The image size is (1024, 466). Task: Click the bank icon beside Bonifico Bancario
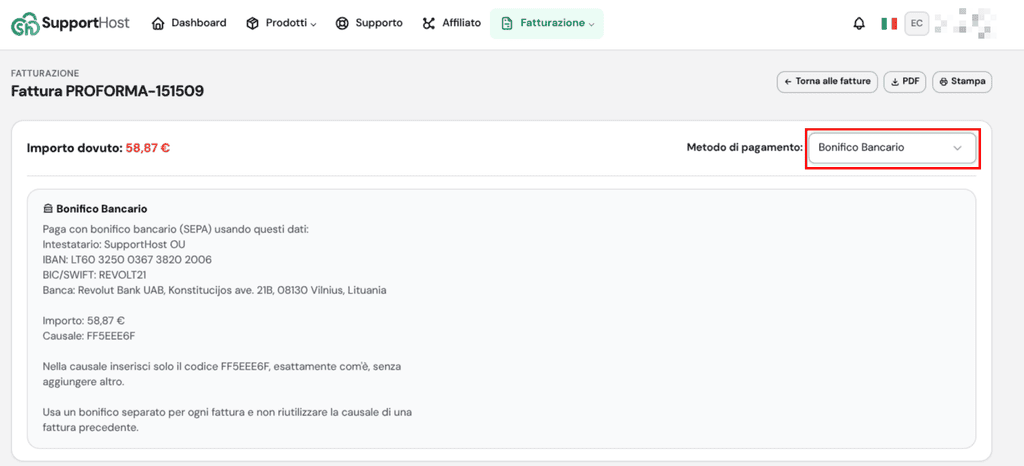click(x=47, y=210)
